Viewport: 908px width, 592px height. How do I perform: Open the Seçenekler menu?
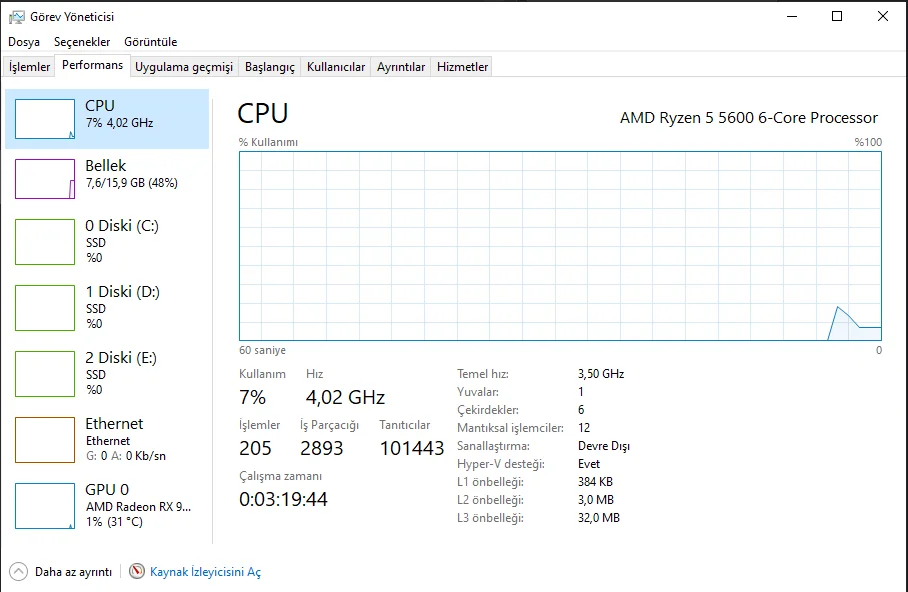[x=82, y=42]
